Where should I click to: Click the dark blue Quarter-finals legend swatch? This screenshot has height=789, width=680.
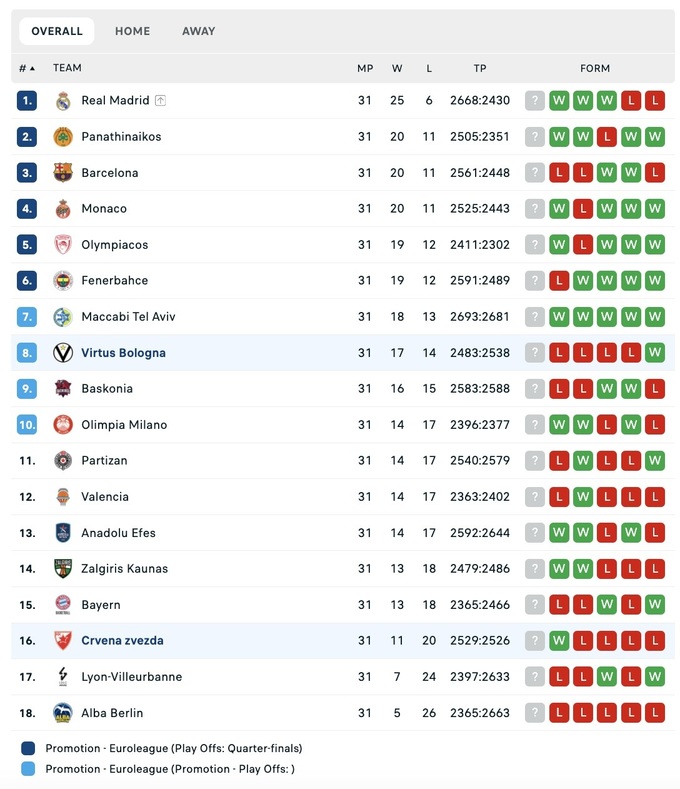pyautogui.click(x=27, y=748)
